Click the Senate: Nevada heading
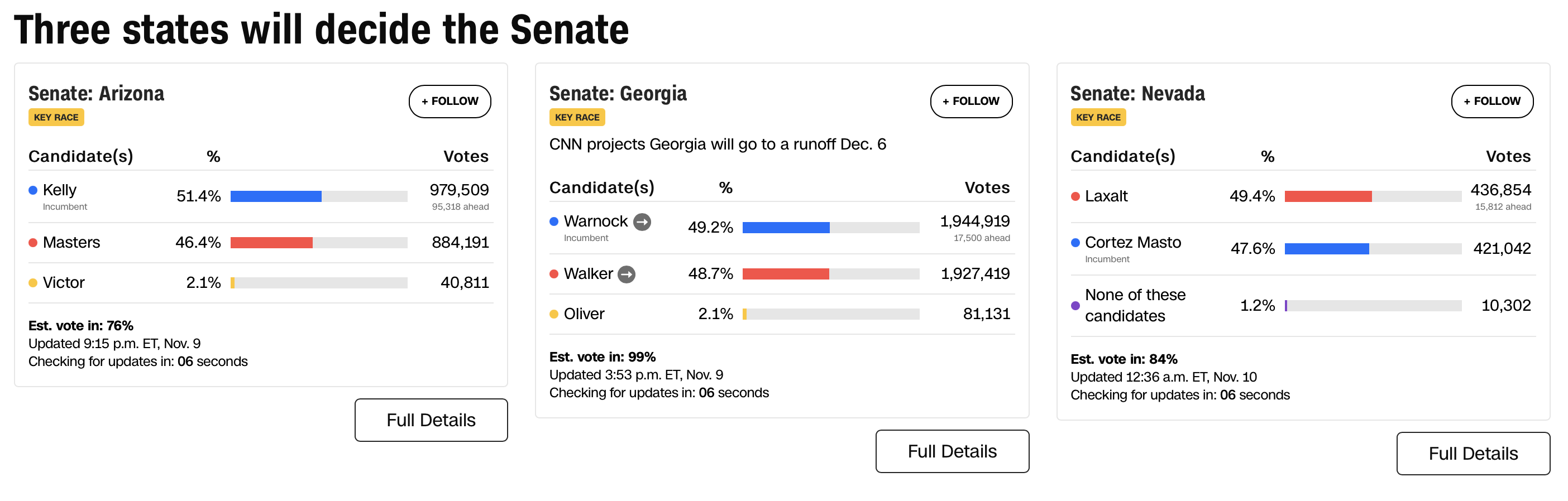This screenshot has height=501, width=1568. pos(1137,94)
